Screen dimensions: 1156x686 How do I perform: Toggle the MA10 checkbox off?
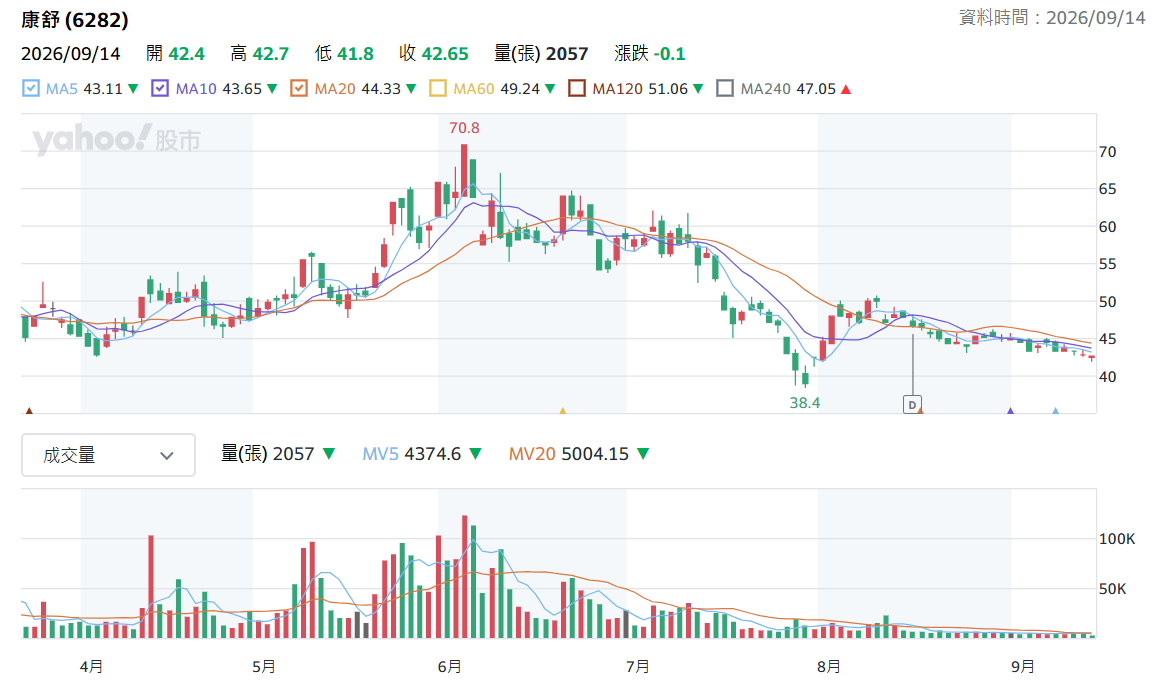point(160,89)
